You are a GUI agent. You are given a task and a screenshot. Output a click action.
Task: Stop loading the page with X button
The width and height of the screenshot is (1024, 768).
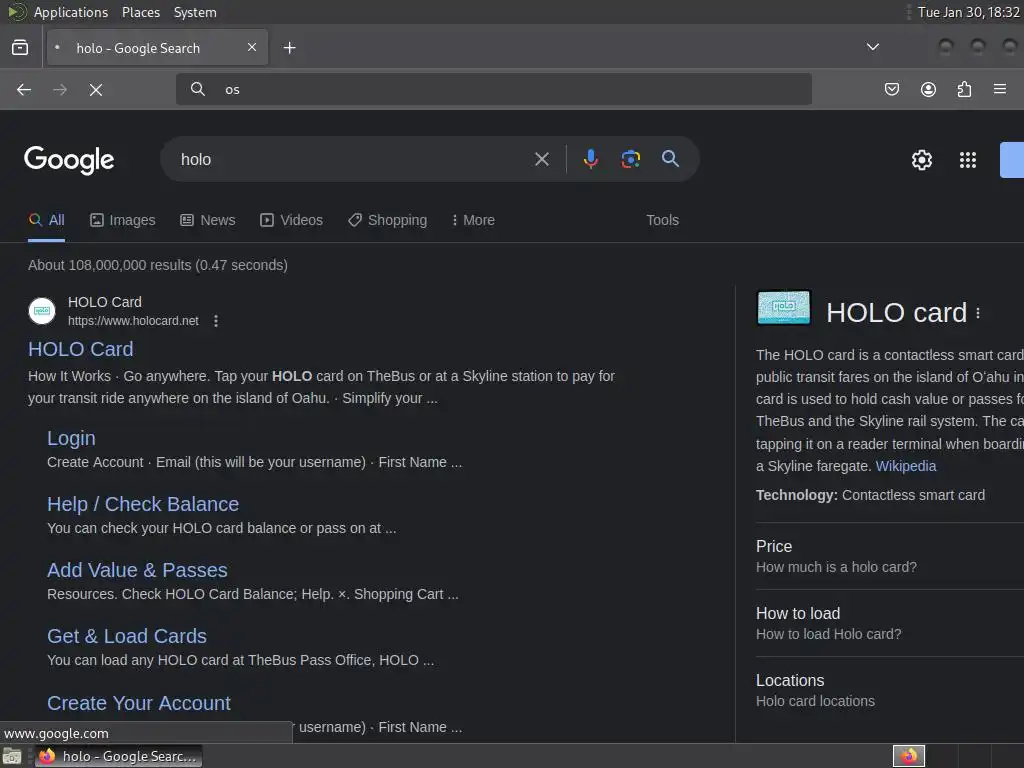[x=96, y=89]
